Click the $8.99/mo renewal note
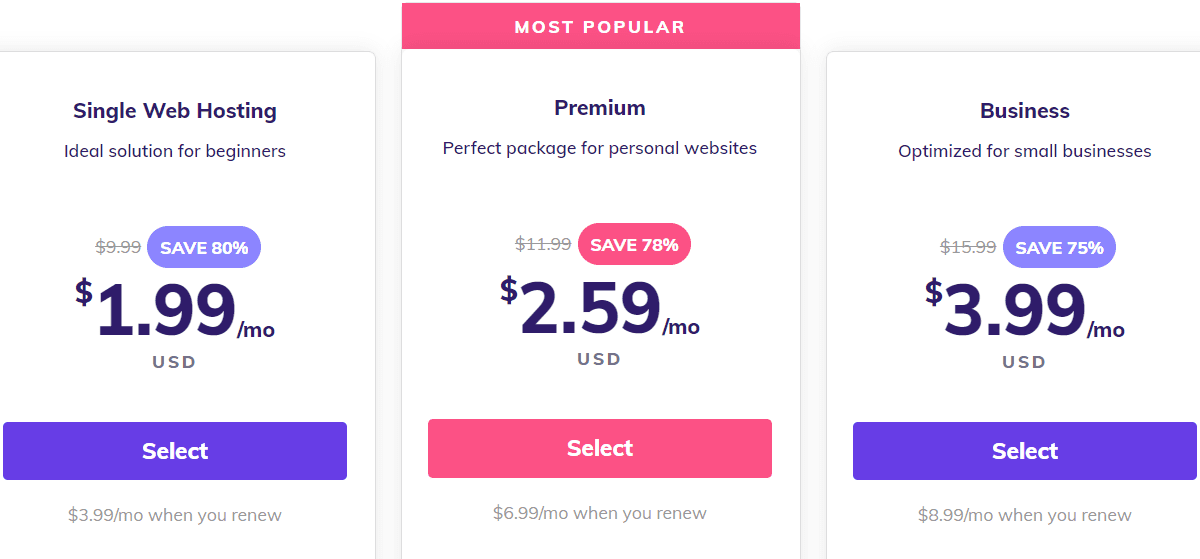 tap(1024, 516)
